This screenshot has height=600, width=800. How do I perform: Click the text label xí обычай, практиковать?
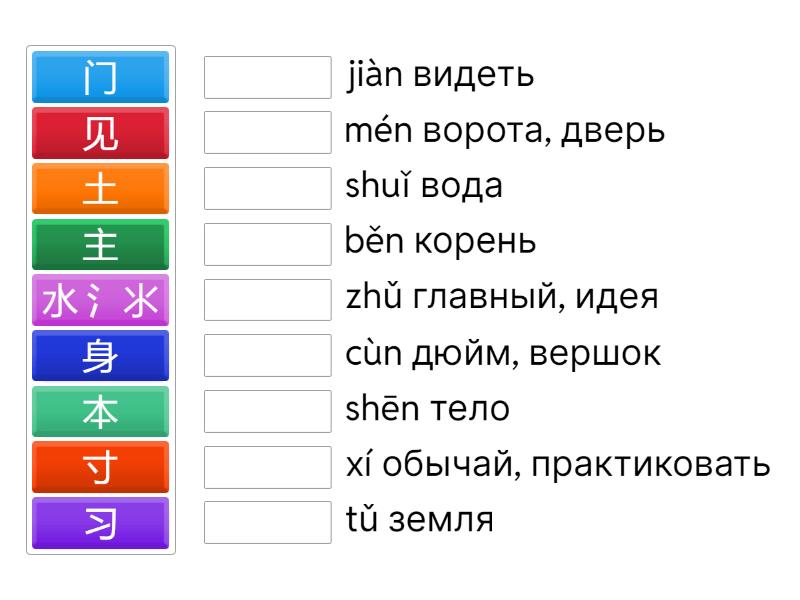pos(558,466)
